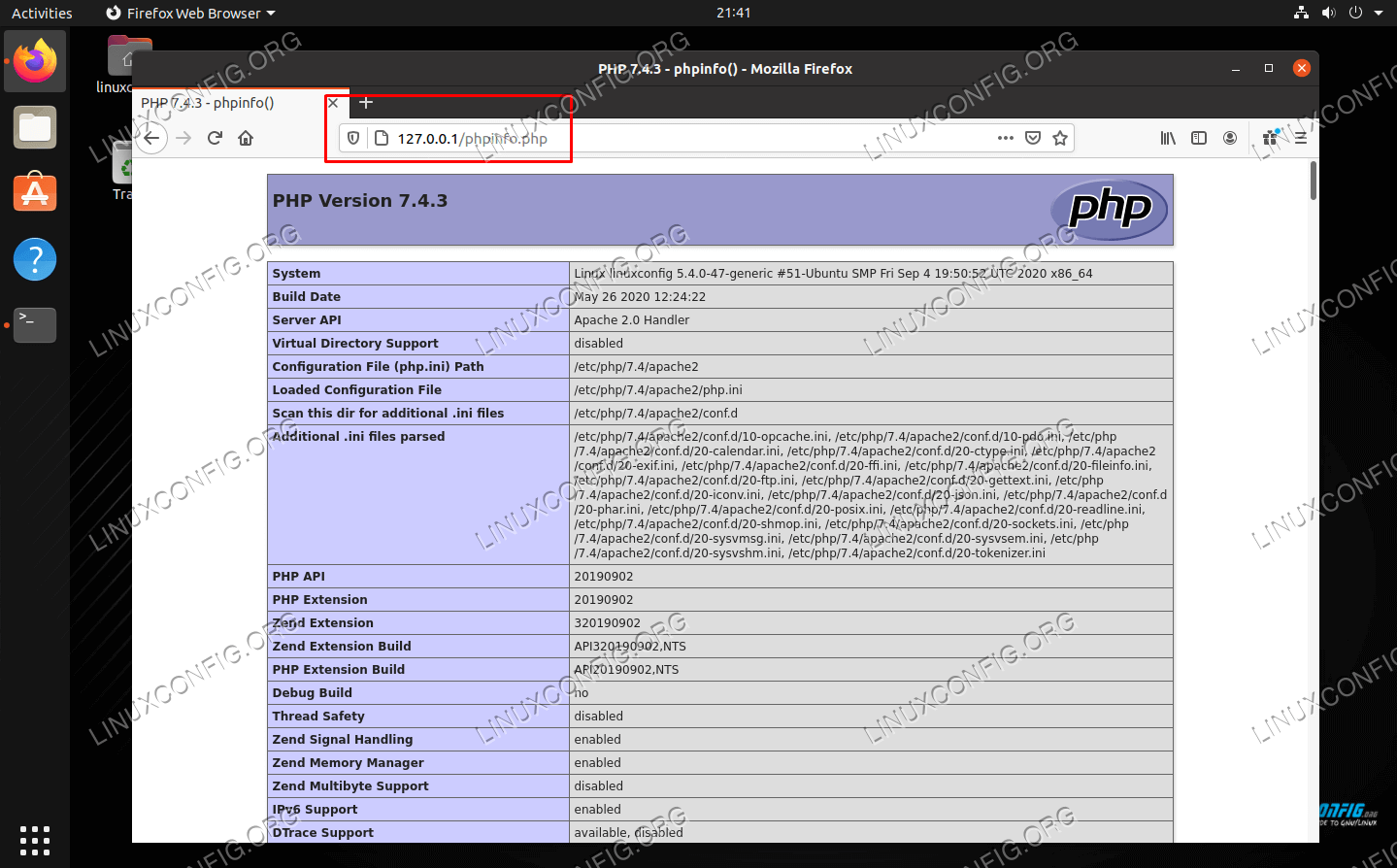Launch Firefox from the Ubuntu dock
Image resolution: width=1397 pixels, height=868 pixels.
pyautogui.click(x=35, y=61)
